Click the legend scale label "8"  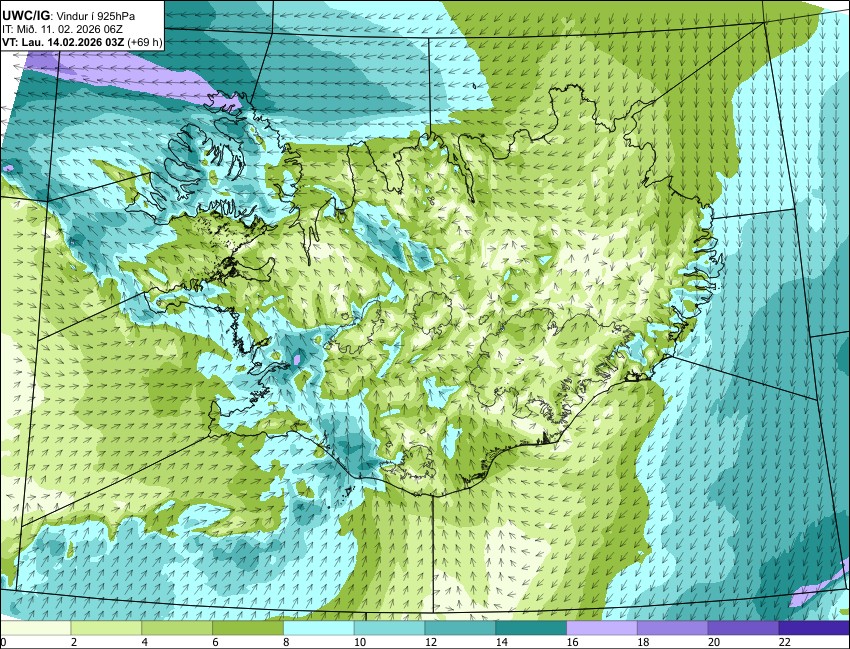pyautogui.click(x=286, y=642)
